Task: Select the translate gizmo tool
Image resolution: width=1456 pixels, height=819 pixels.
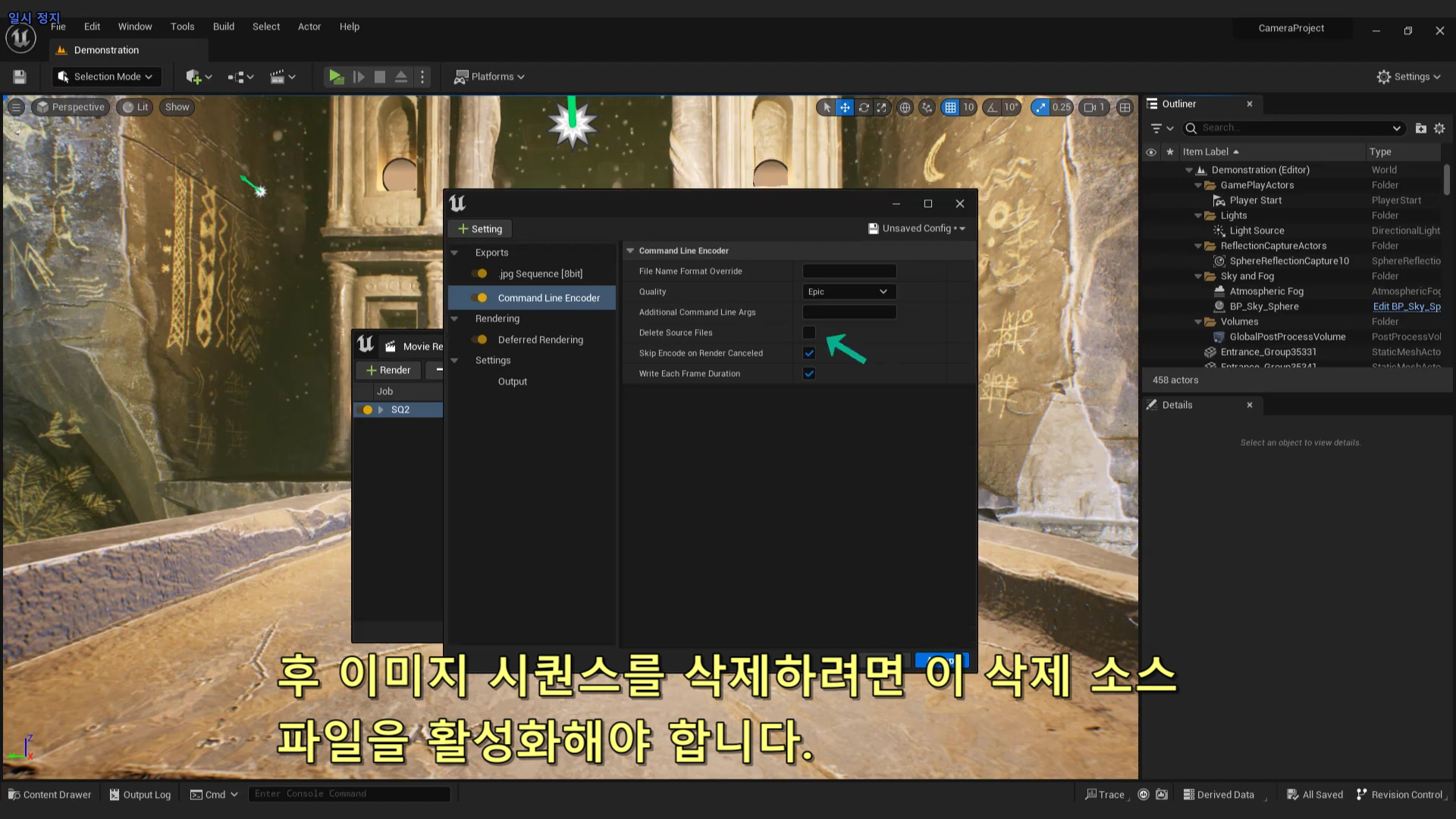Action: [x=845, y=107]
